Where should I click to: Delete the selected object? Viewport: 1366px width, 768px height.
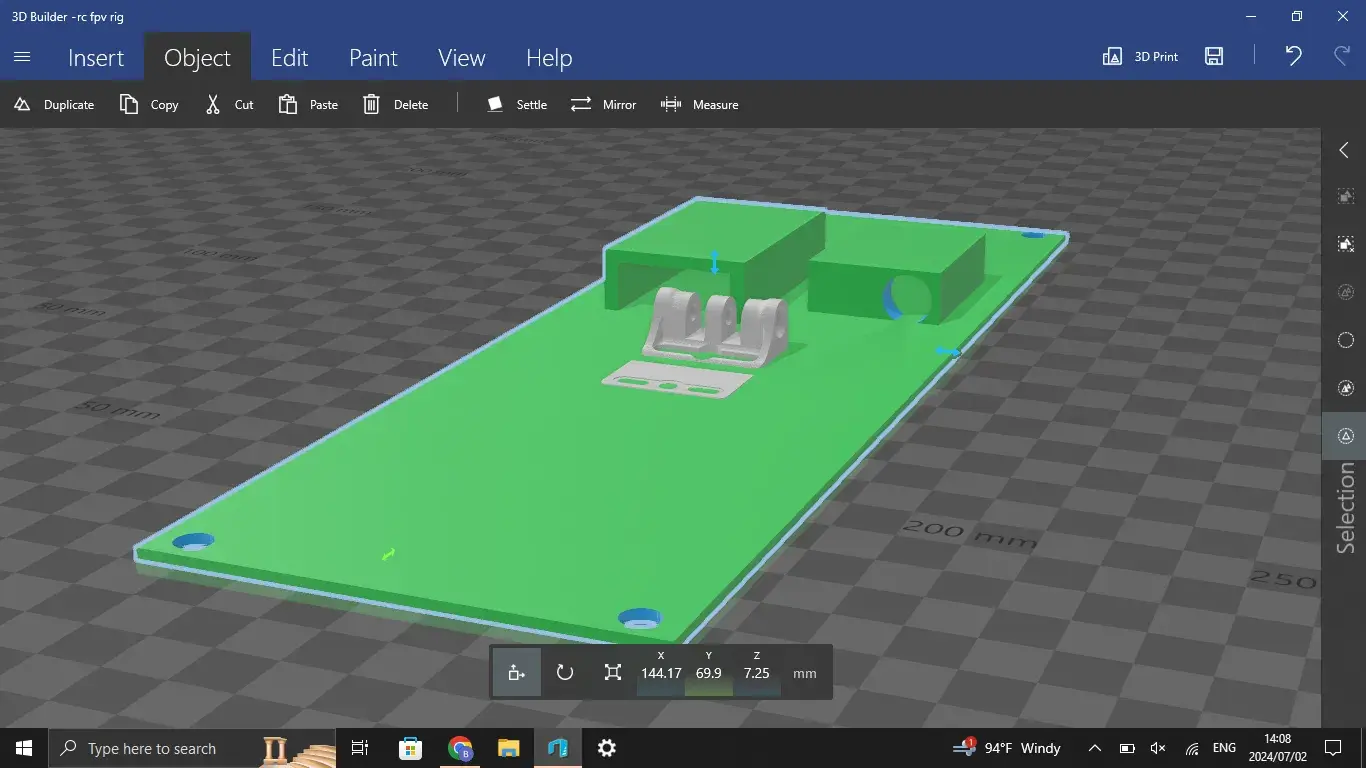[395, 104]
